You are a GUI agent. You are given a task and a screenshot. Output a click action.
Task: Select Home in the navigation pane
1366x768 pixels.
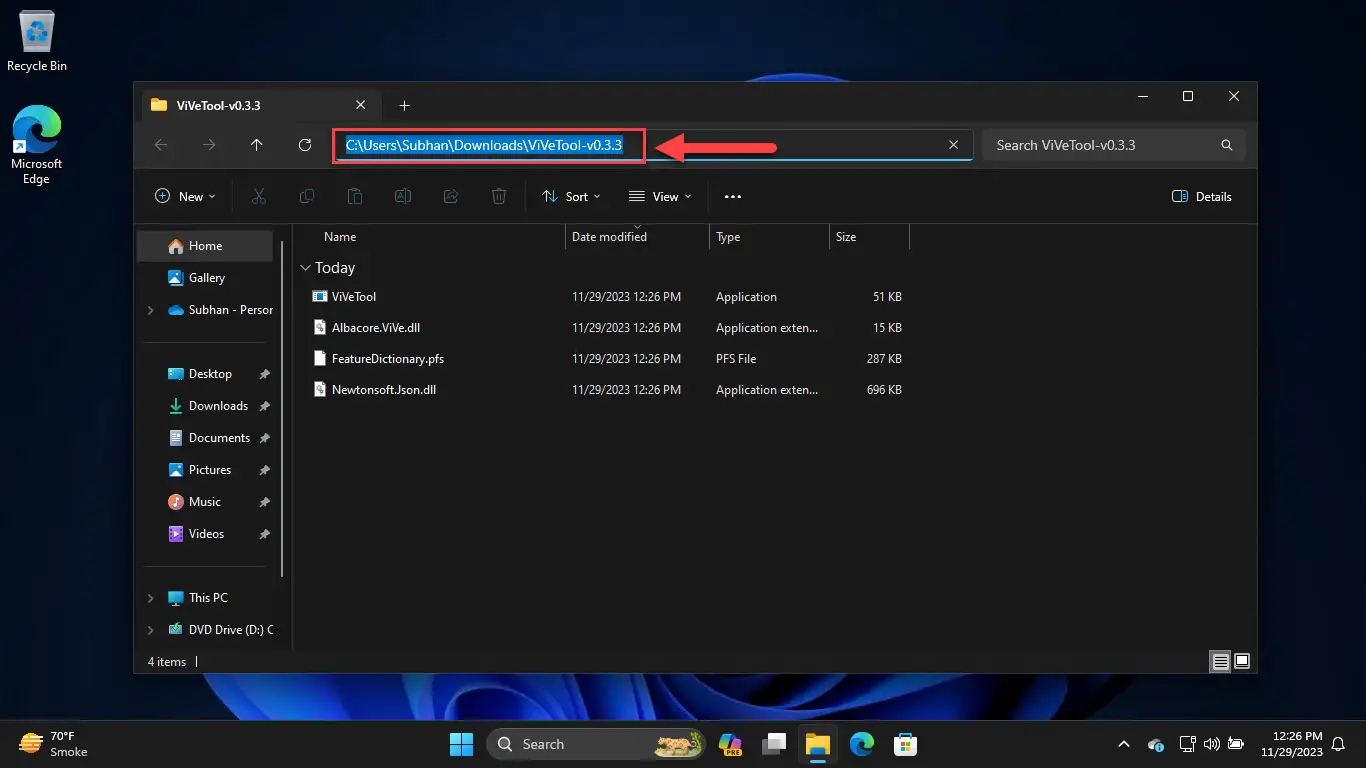[x=205, y=246]
